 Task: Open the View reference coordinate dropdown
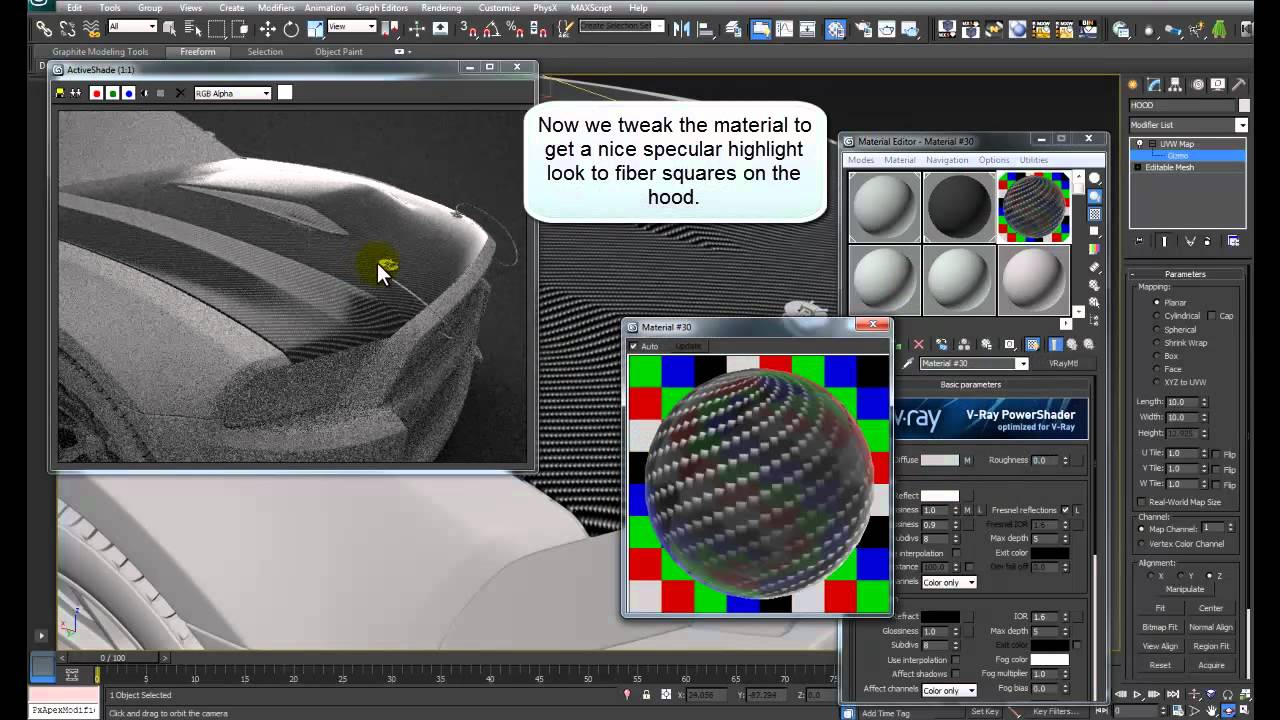(351, 26)
